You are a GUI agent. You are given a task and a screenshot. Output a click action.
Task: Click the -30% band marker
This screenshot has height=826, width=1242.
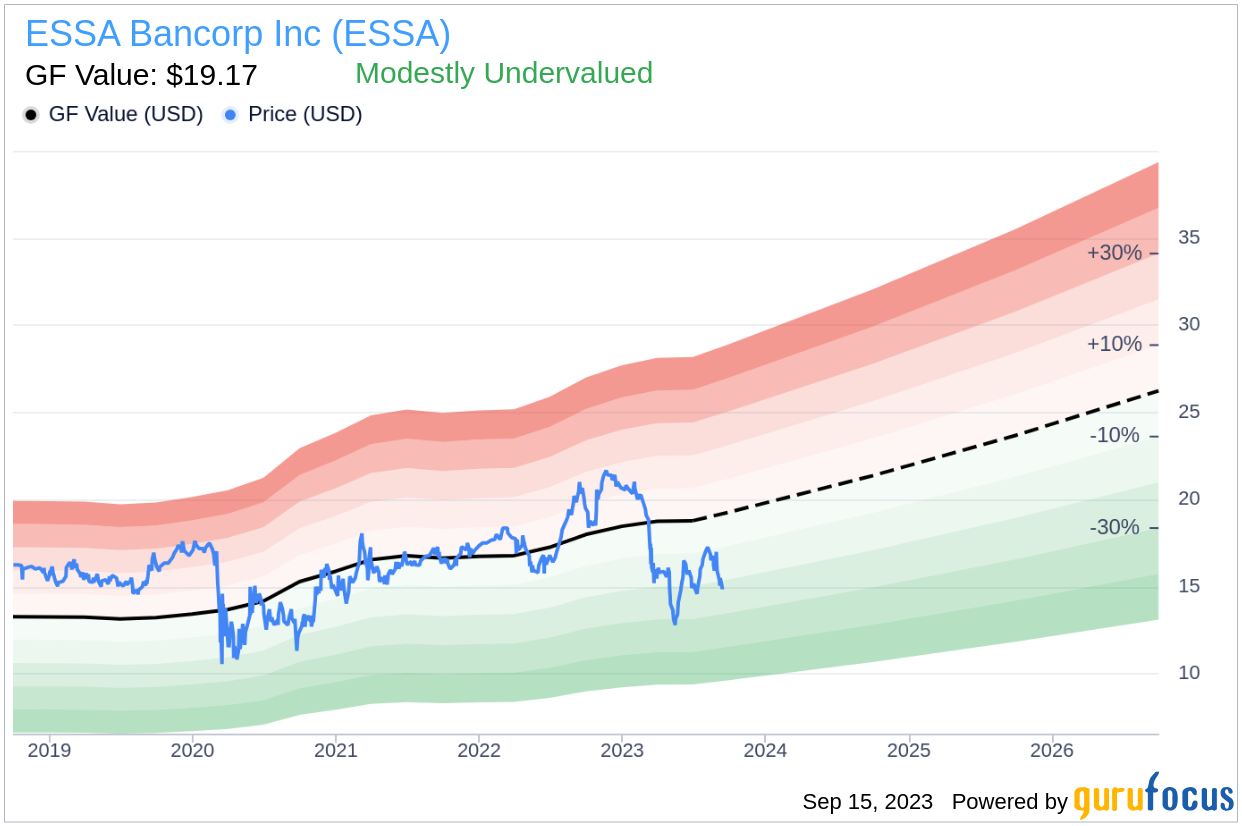click(1115, 527)
